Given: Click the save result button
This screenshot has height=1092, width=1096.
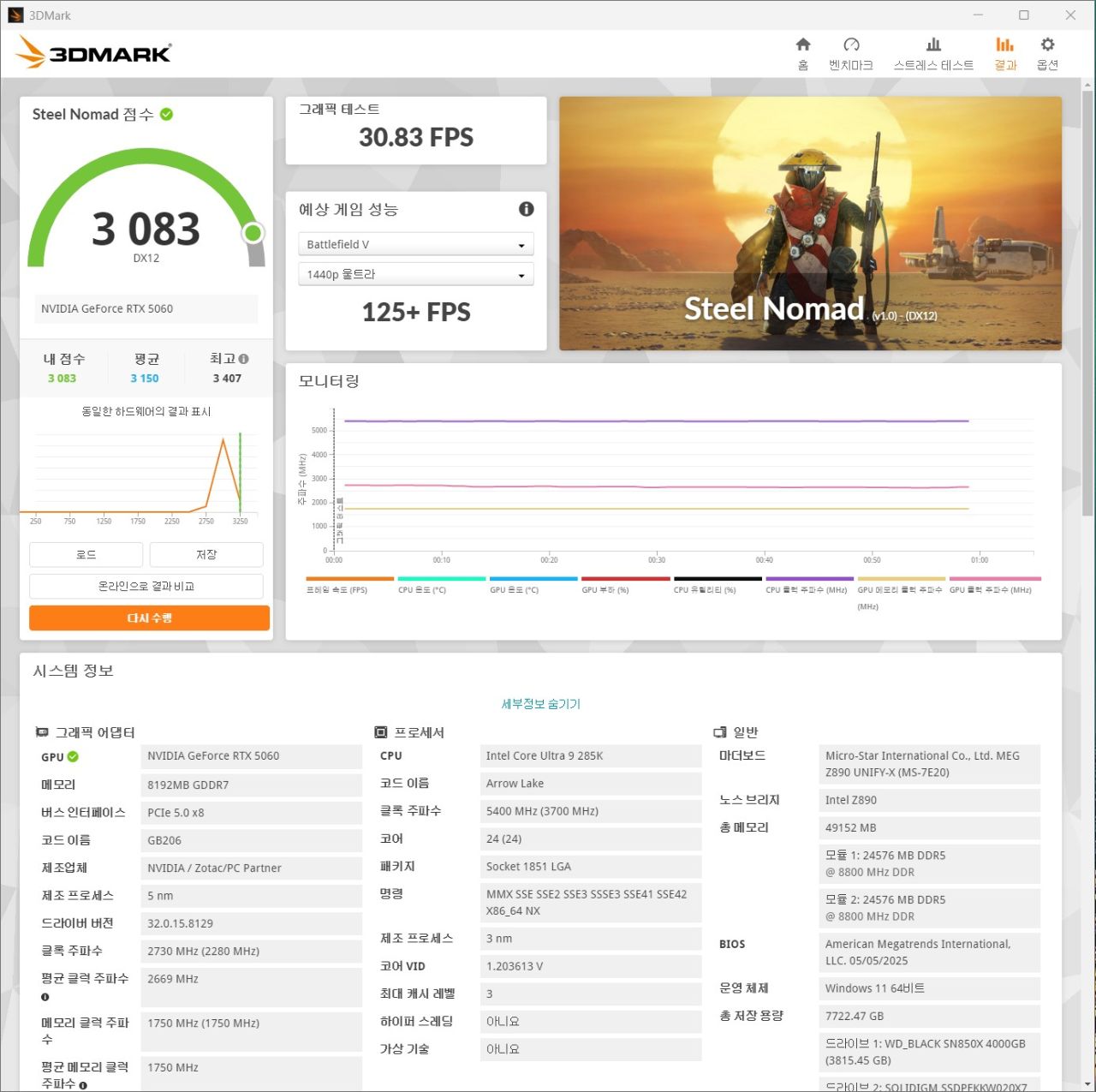Looking at the screenshot, I should click(x=206, y=555).
